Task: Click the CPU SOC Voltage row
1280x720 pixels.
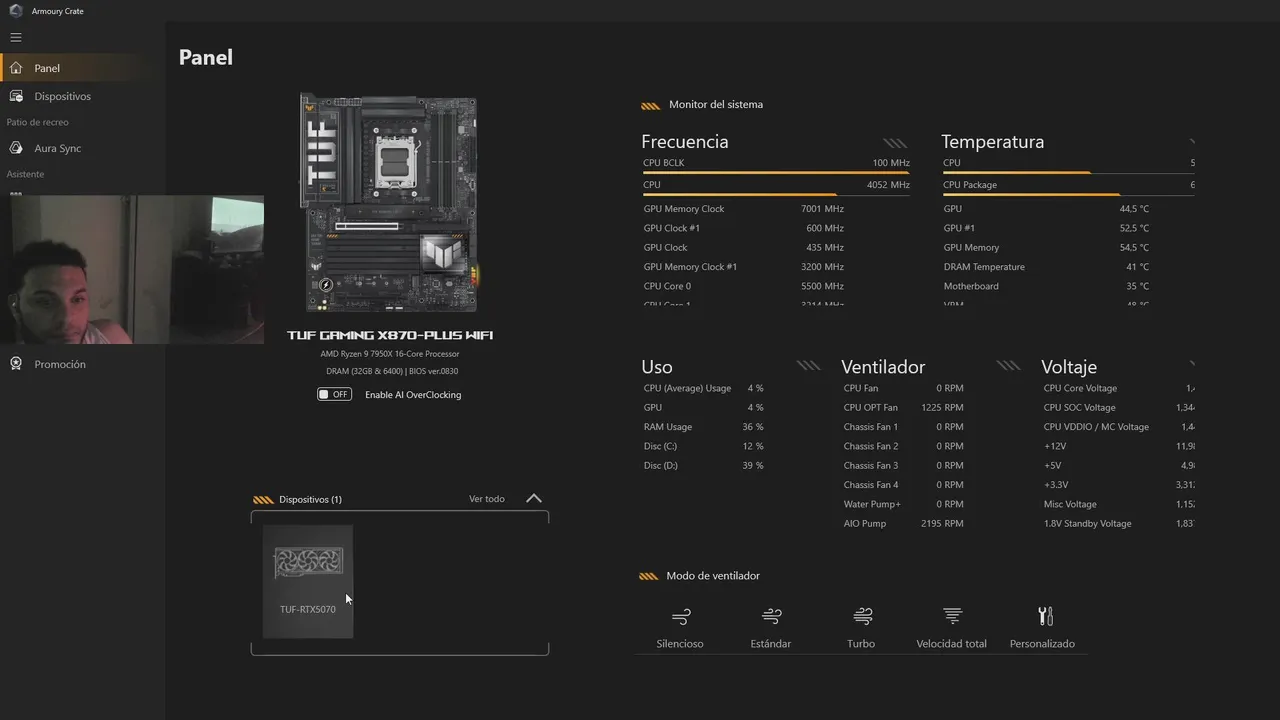Action: 1119,407
